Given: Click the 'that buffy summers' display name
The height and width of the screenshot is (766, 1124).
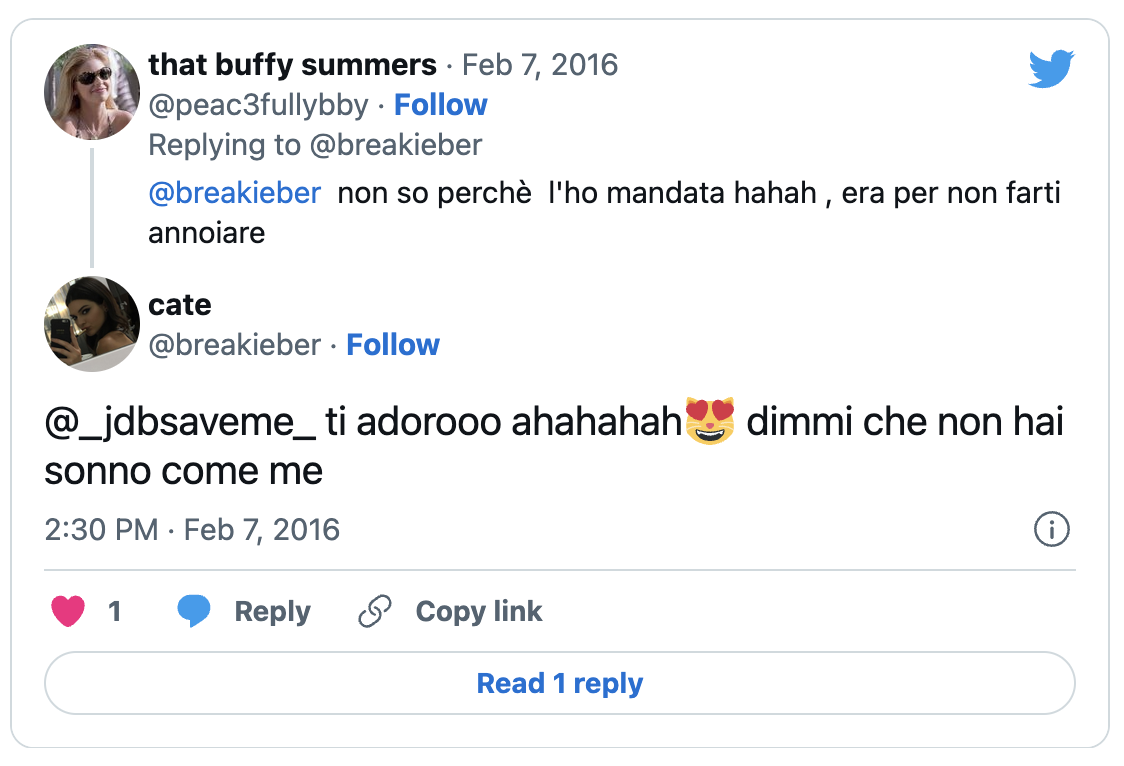Looking at the screenshot, I should (x=292, y=65).
